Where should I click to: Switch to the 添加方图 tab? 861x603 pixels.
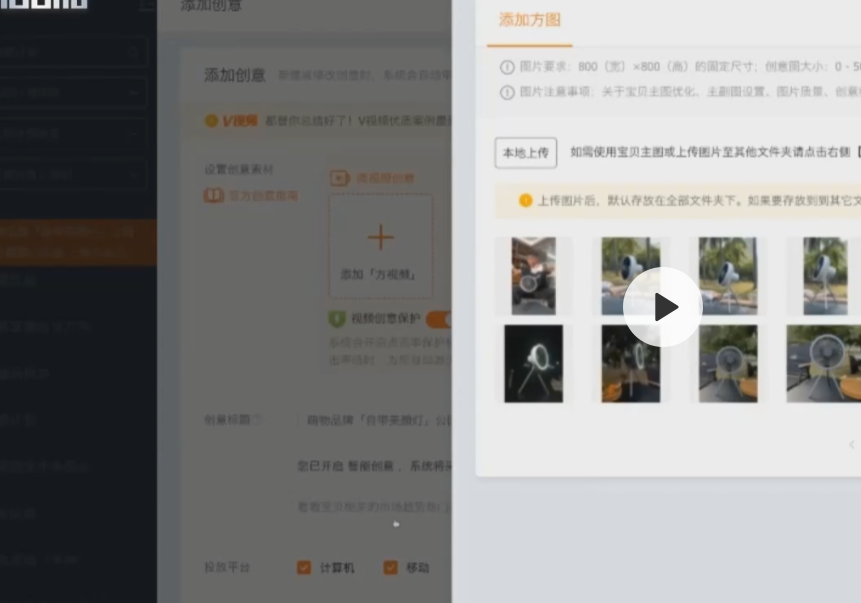pyautogui.click(x=529, y=20)
